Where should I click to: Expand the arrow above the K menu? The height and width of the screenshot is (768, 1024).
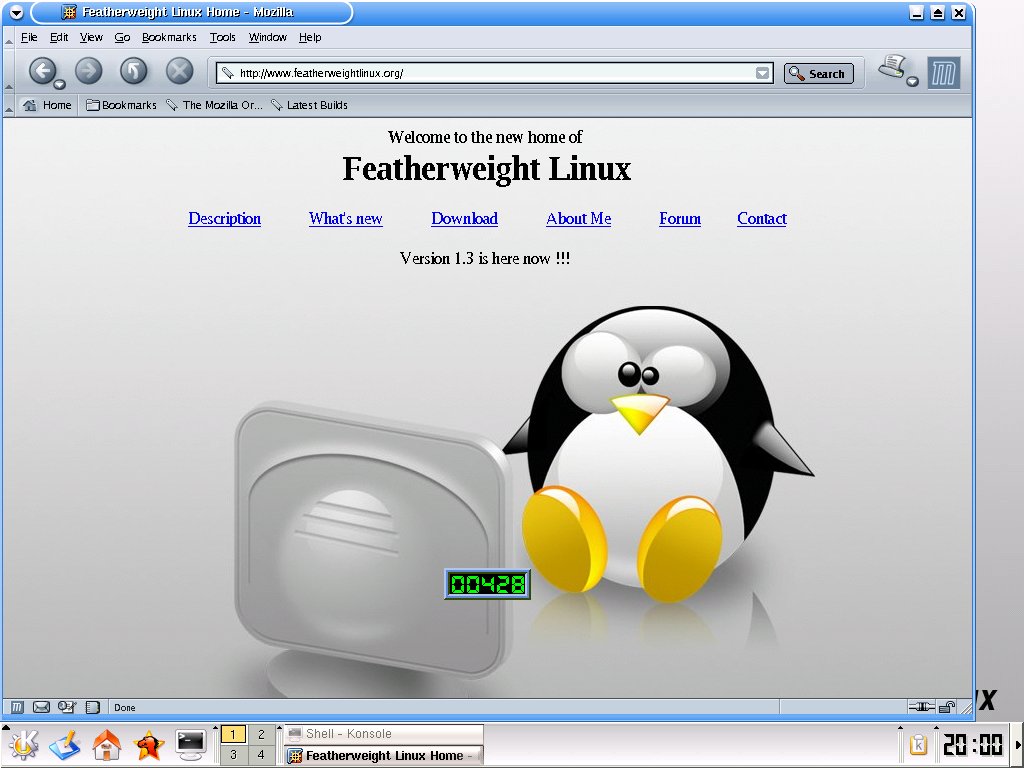coord(6,726)
